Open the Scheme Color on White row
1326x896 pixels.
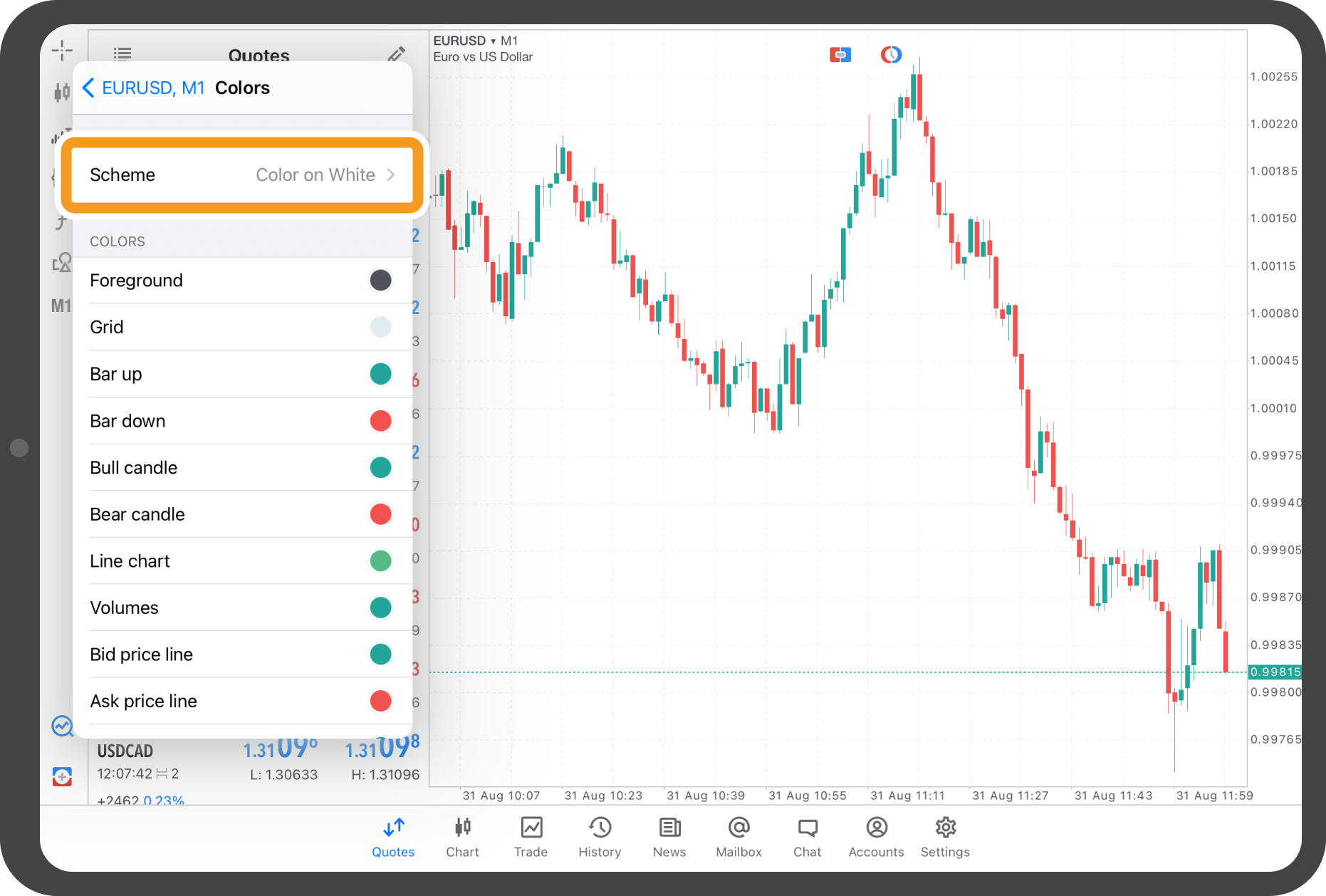(242, 175)
